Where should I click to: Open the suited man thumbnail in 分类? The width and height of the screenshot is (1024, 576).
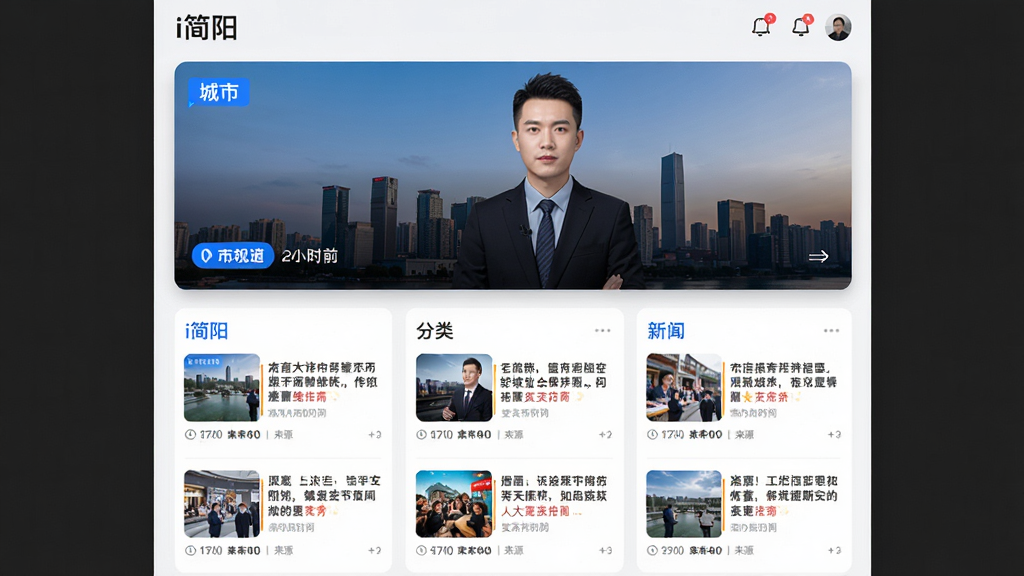454,387
